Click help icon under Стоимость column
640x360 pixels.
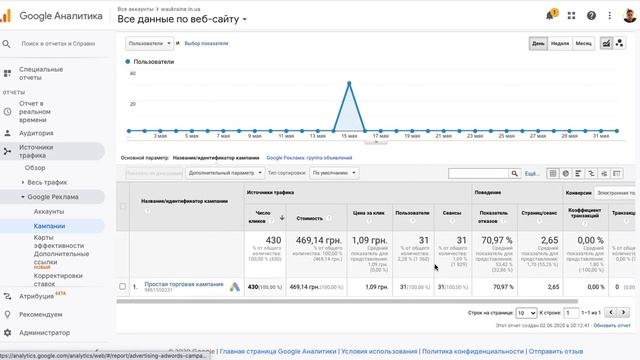329,218
